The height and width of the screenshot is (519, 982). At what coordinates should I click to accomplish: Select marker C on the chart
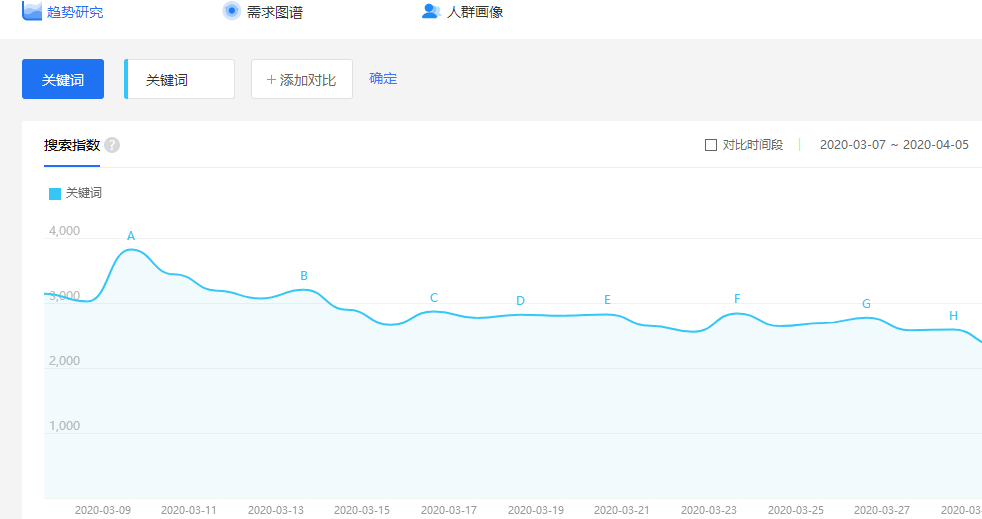(434, 298)
